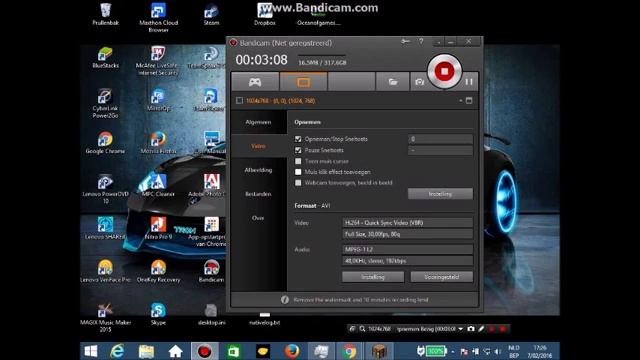Select the Steam desktop shortcut
The image size is (640, 360).
click(x=211, y=14)
